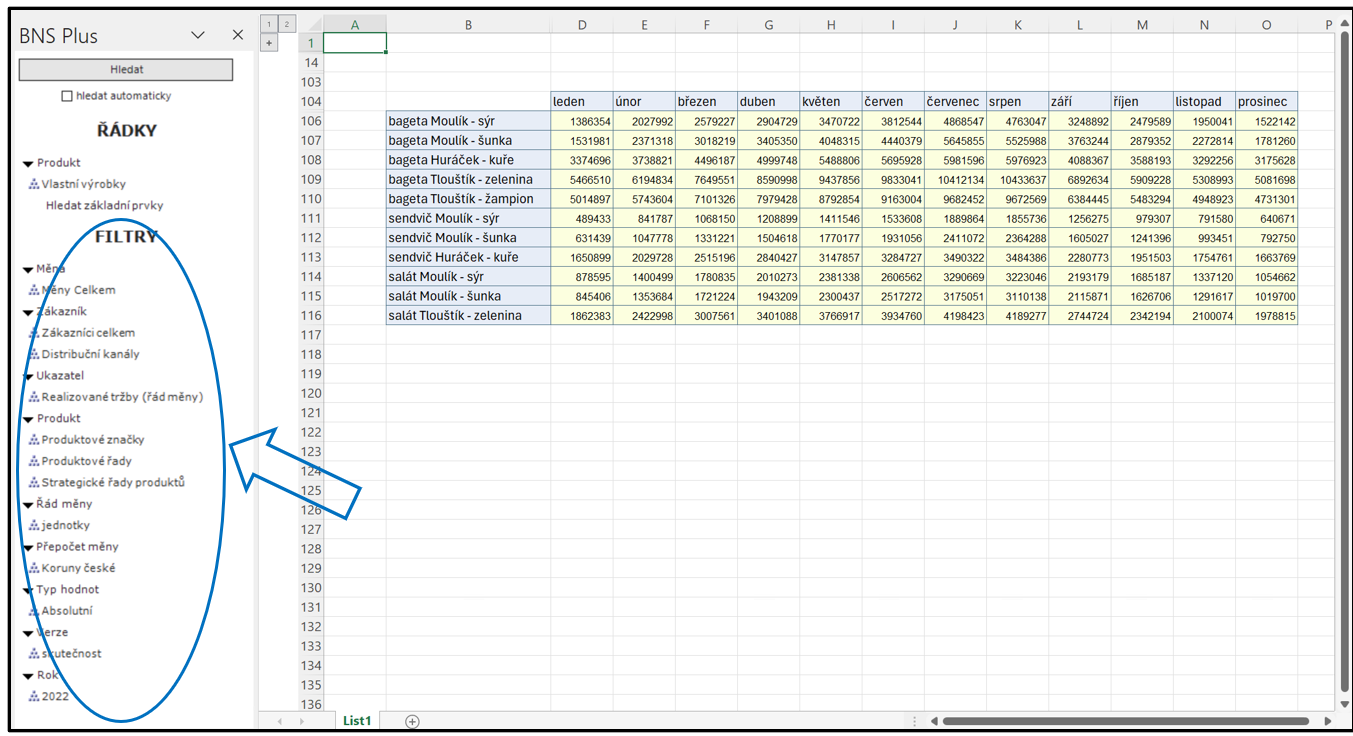Screen dimensions: 1353x736
Task: Click the select-all corner of the grid
Action: click(311, 25)
